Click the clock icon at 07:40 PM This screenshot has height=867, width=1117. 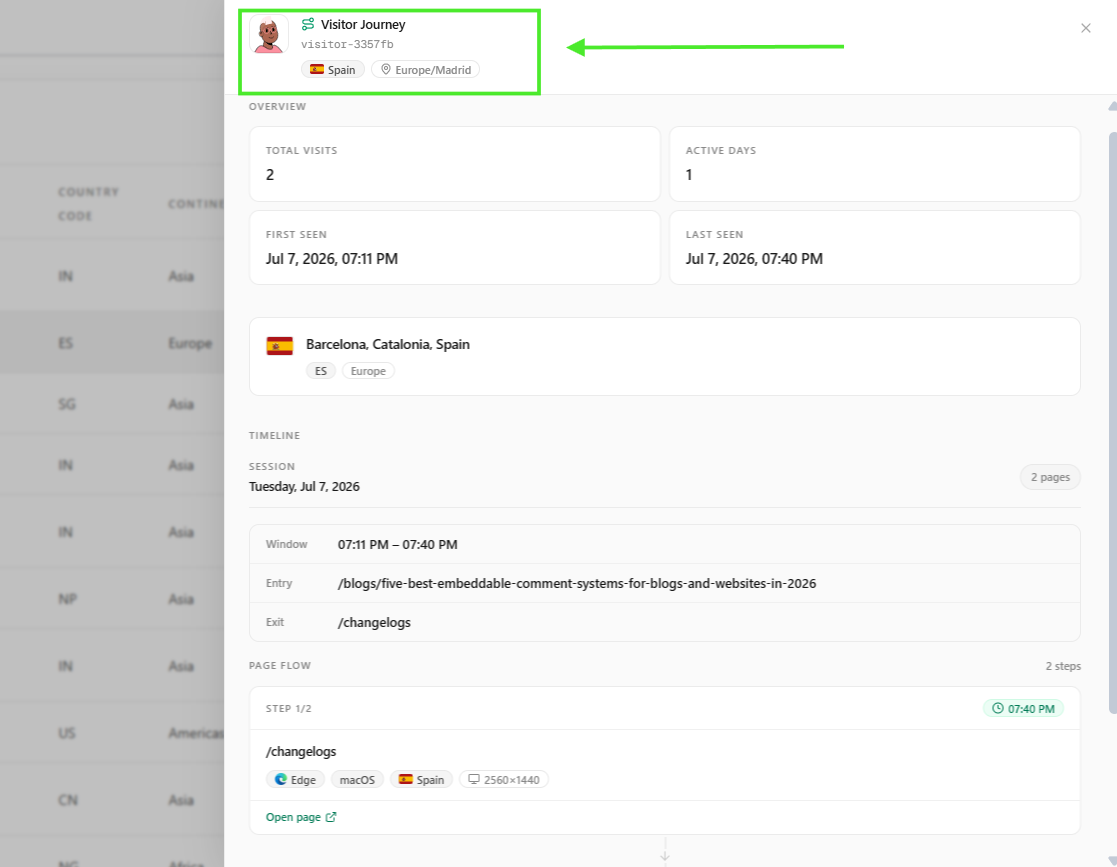pyautogui.click(x=997, y=708)
